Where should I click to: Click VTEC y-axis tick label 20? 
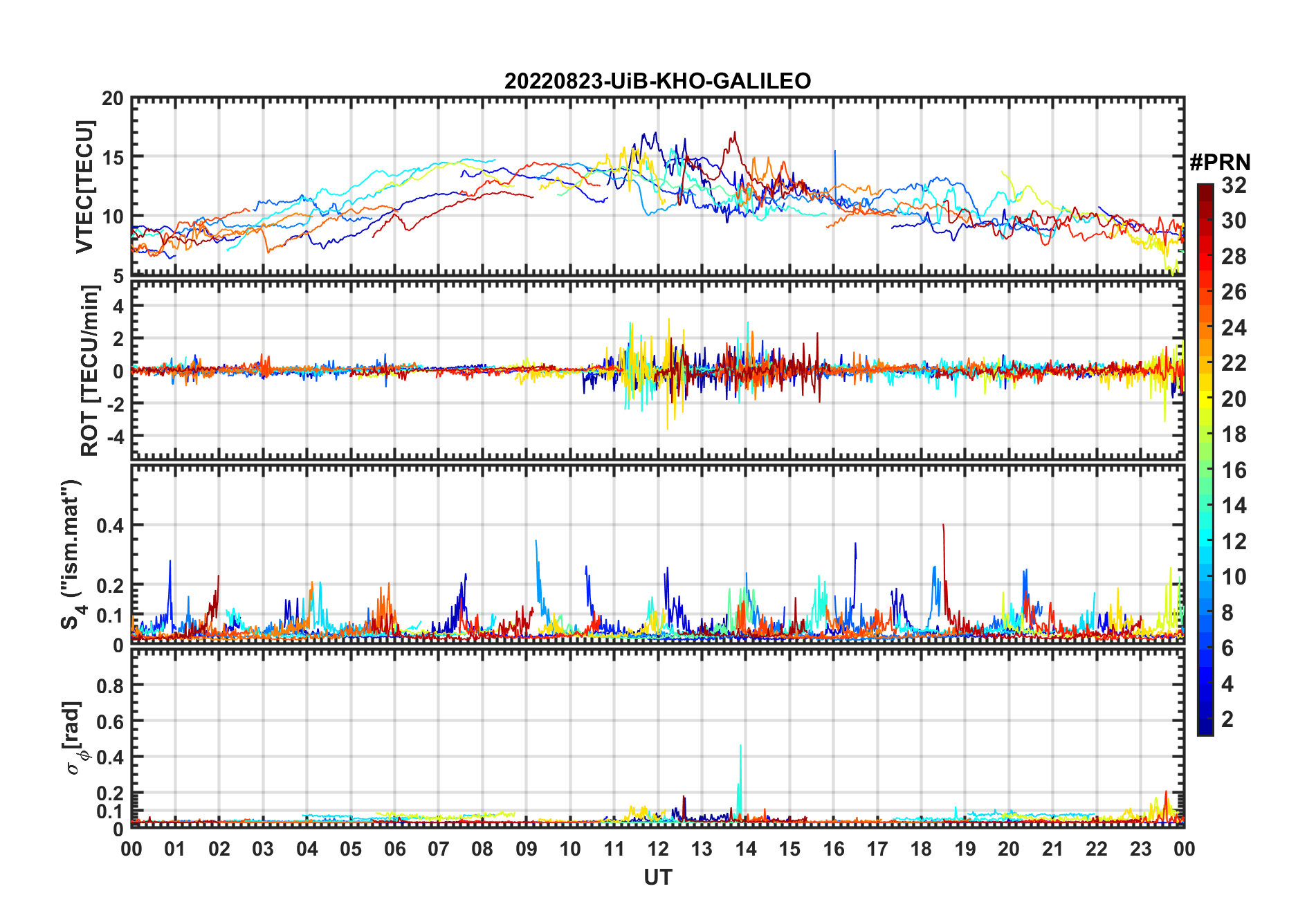[x=113, y=99]
